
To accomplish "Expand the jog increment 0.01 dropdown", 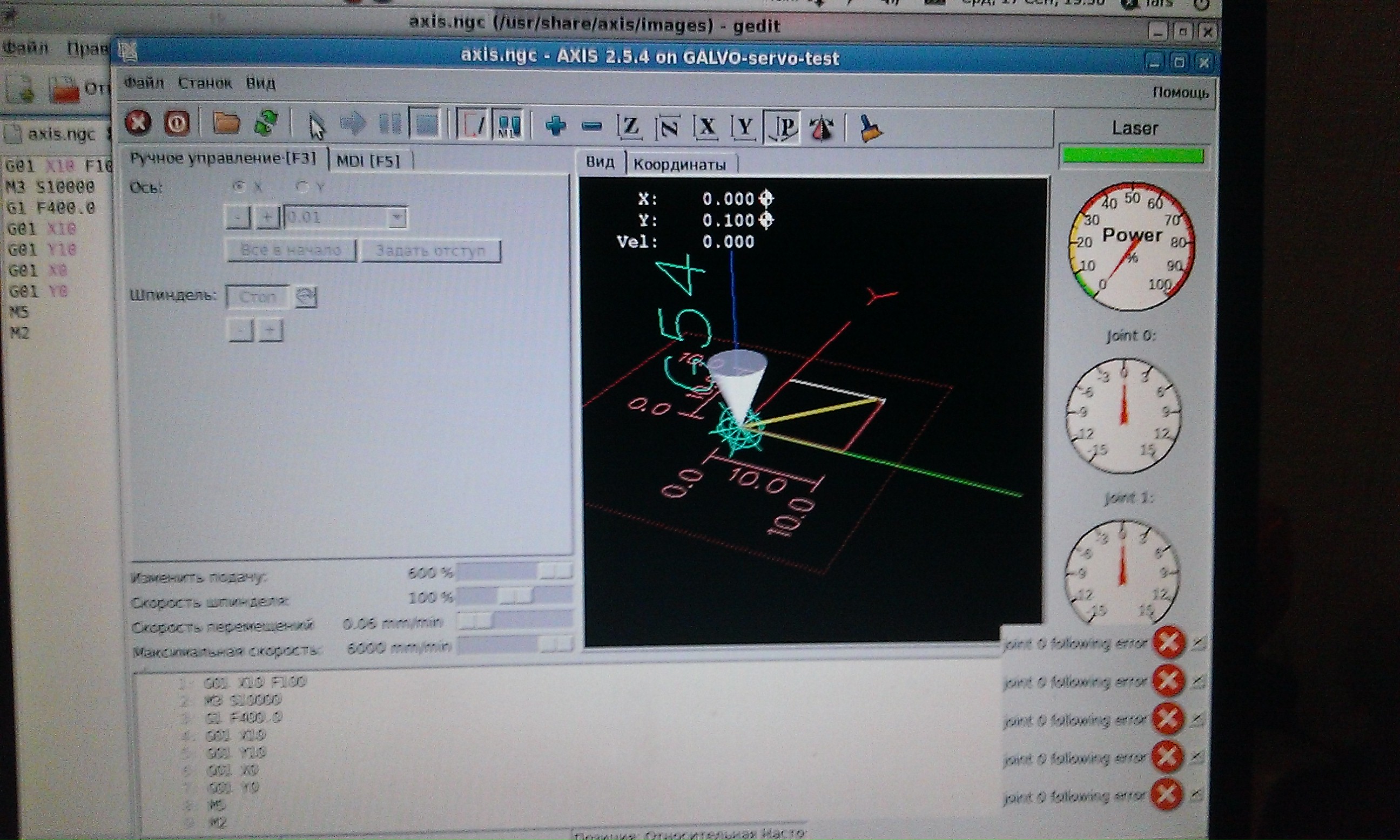I will click(398, 217).
